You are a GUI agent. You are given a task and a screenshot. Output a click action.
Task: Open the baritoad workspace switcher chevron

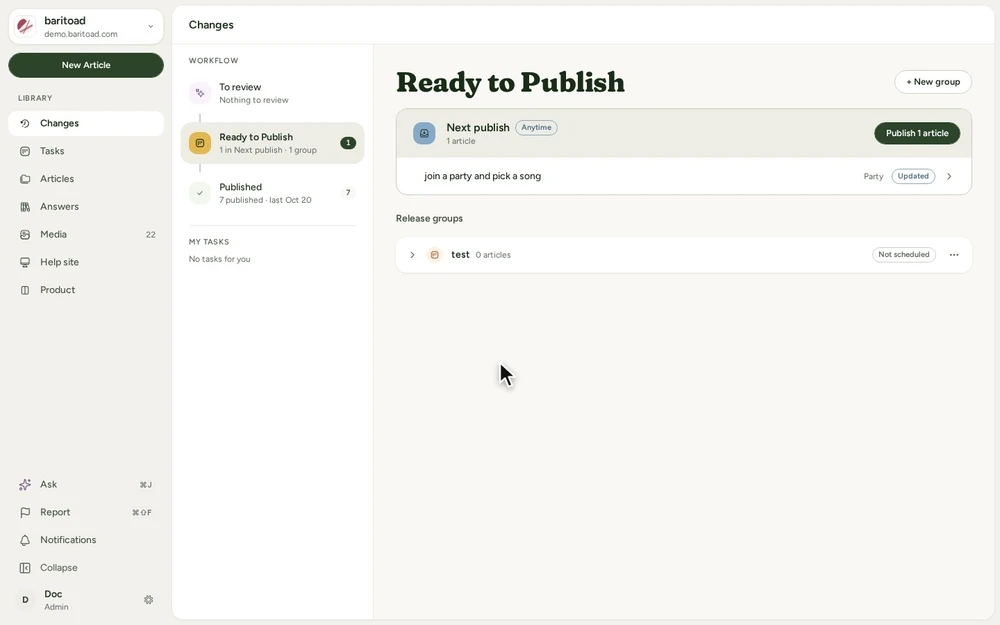[151, 27]
